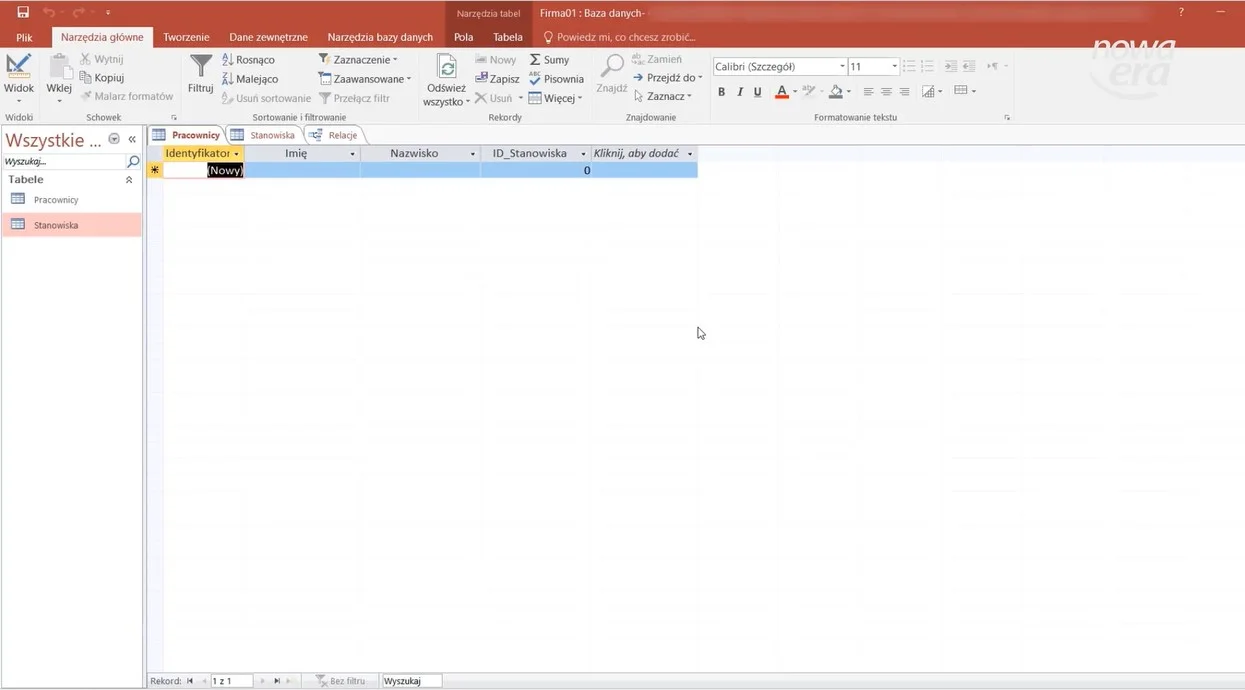1245x690 pixels.
Task: Click the Odśwież wszystko refresh icon
Action: coord(446,68)
